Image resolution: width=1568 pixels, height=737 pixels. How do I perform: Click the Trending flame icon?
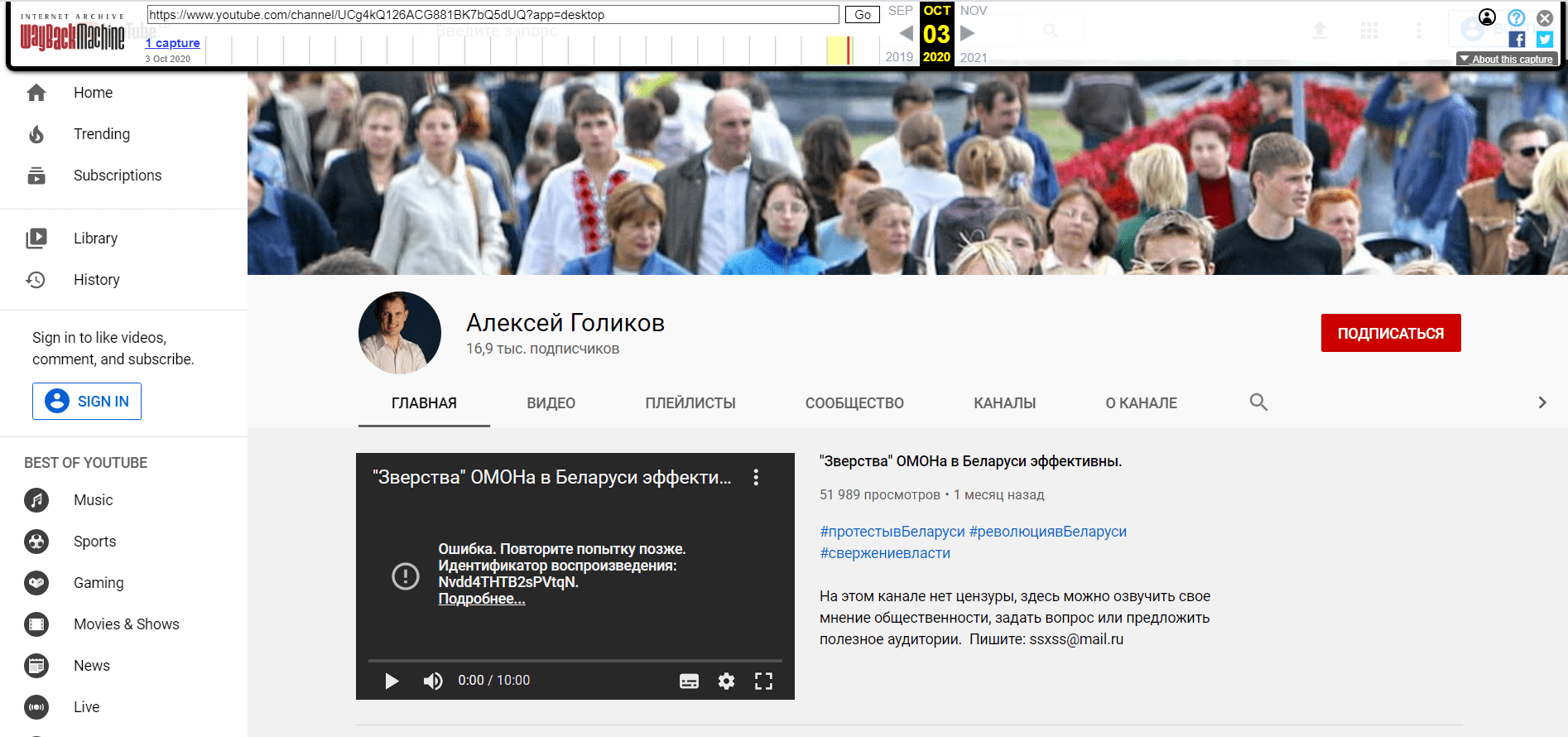tap(36, 134)
